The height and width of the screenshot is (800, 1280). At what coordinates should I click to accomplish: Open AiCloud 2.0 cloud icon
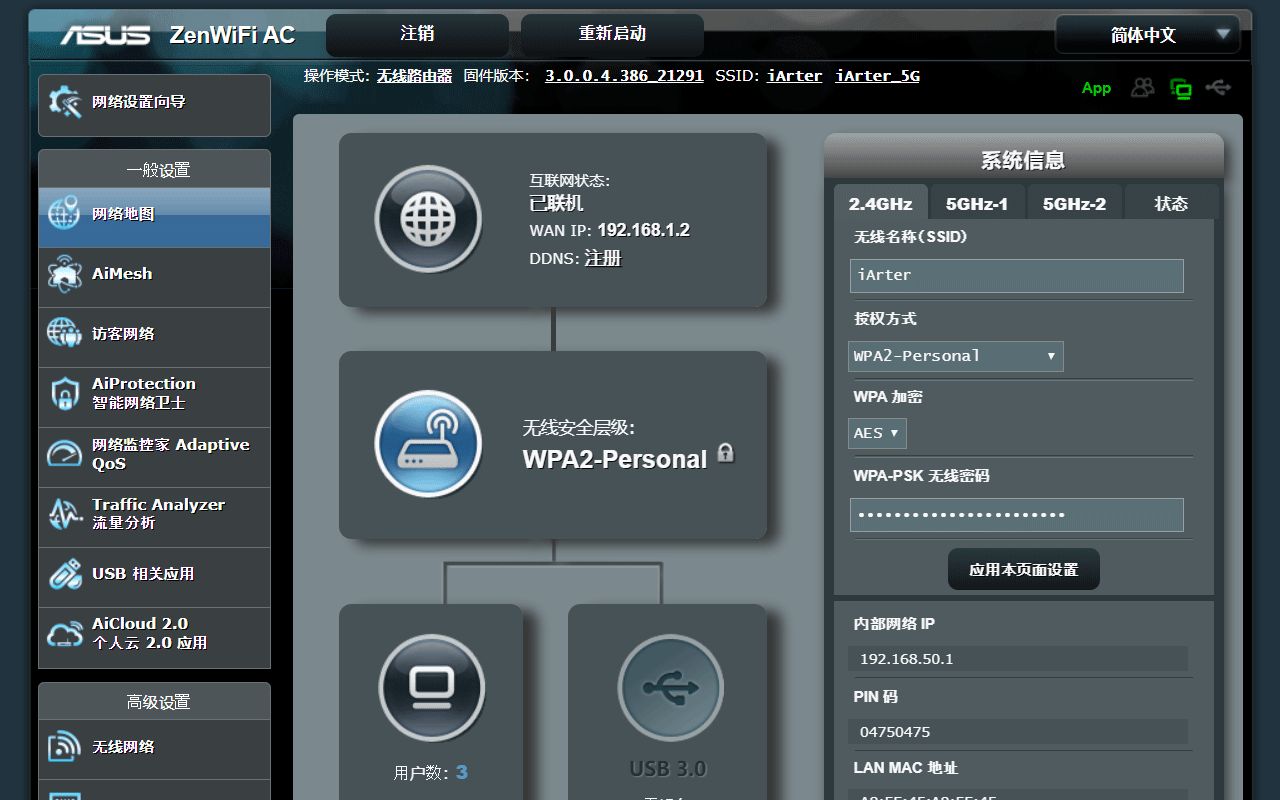[x=64, y=634]
